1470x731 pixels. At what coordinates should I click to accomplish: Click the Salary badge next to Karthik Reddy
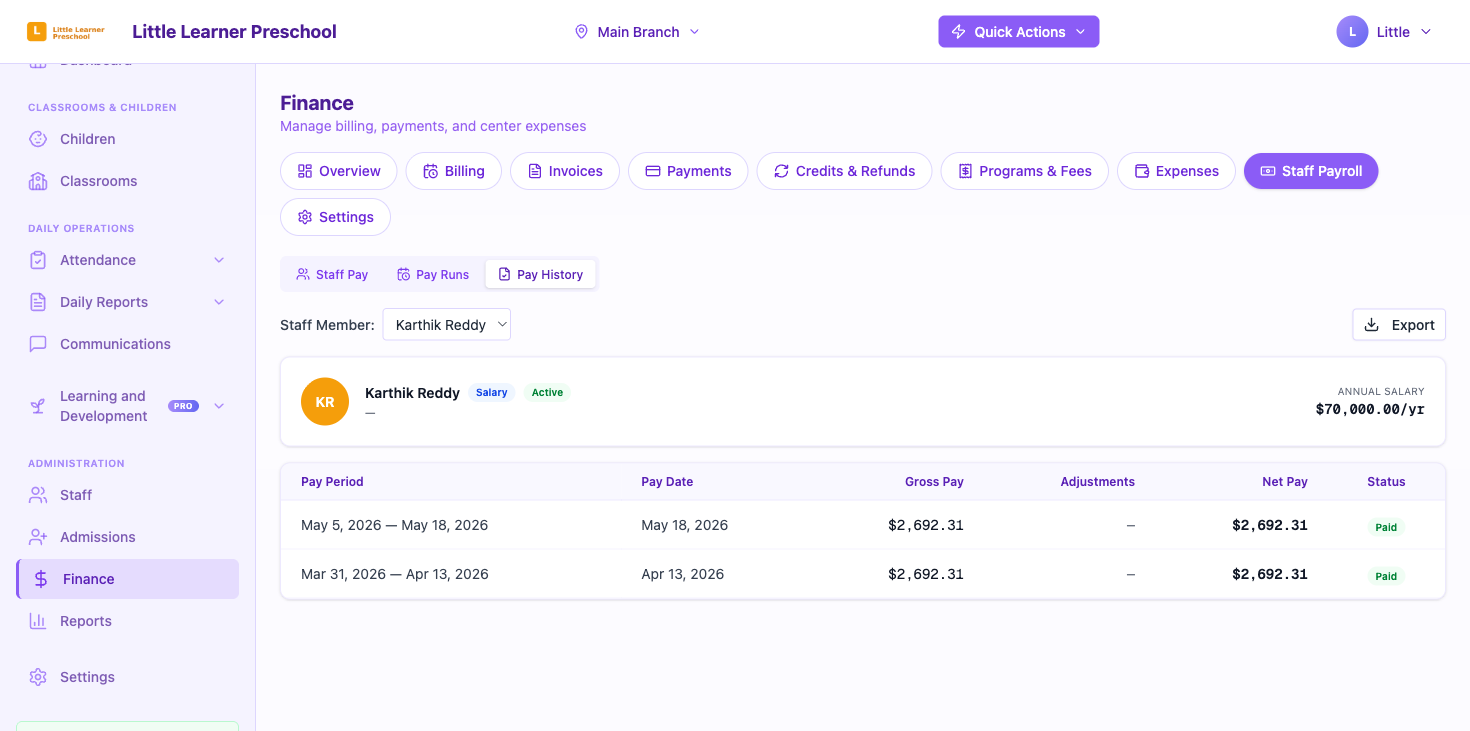tap(492, 393)
